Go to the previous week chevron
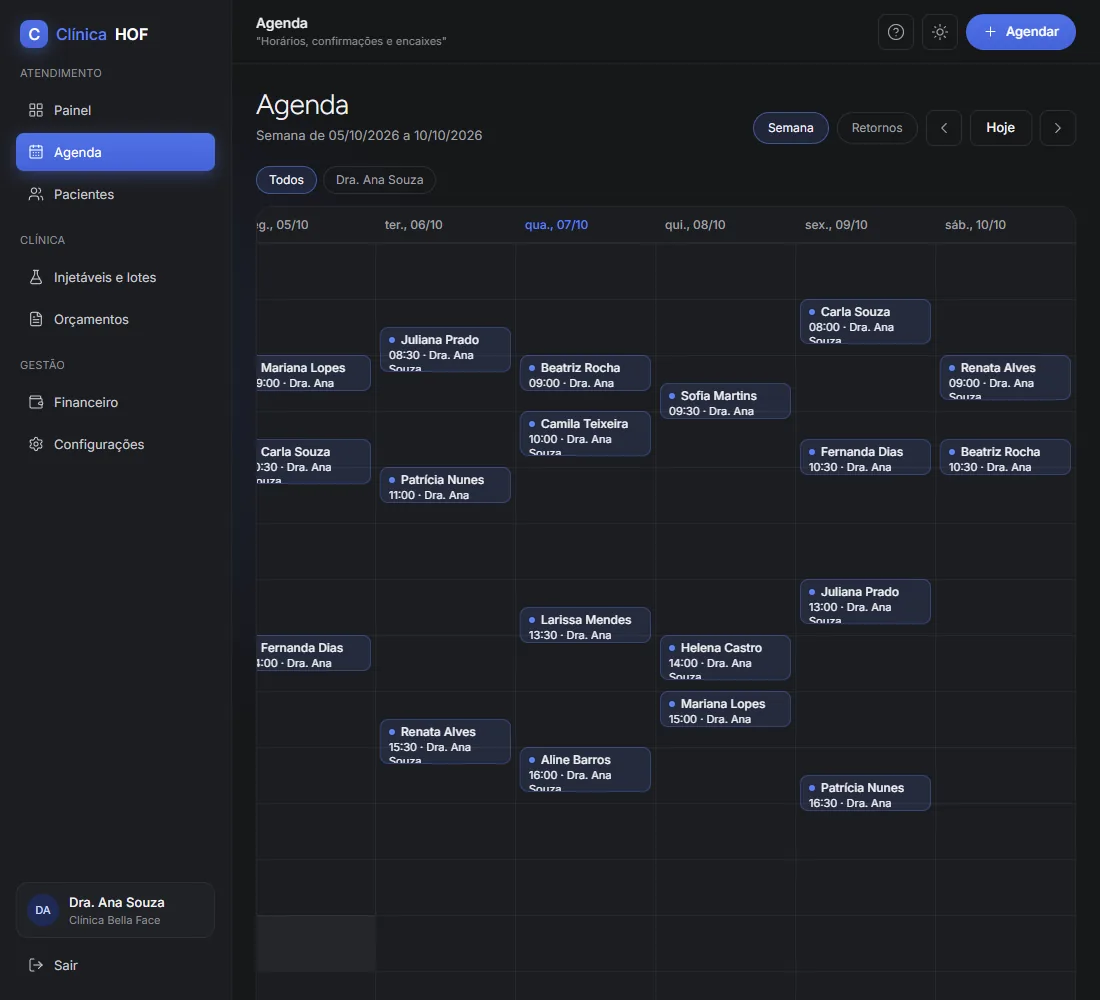The height and width of the screenshot is (1000, 1100). 944,128
